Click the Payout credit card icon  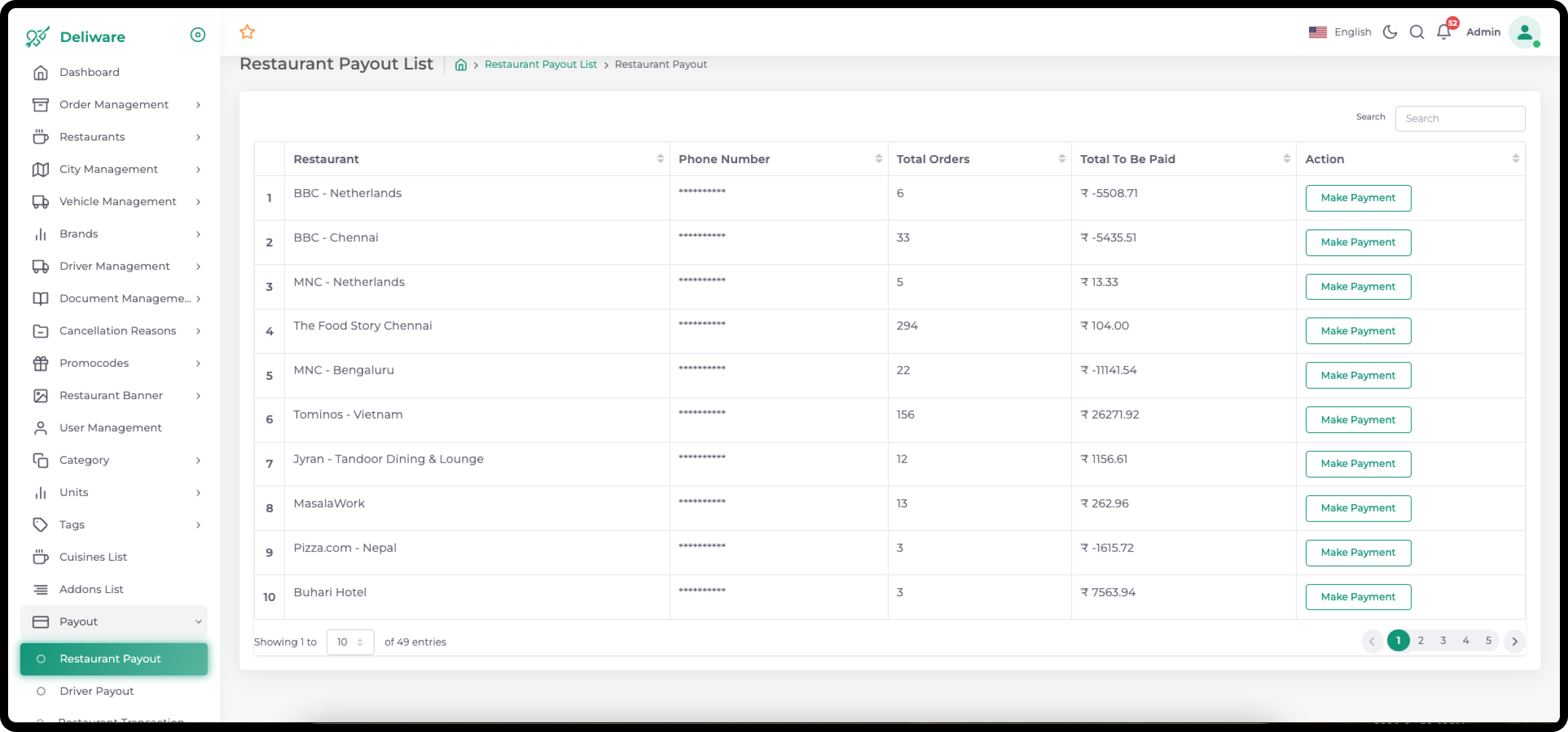(40, 621)
